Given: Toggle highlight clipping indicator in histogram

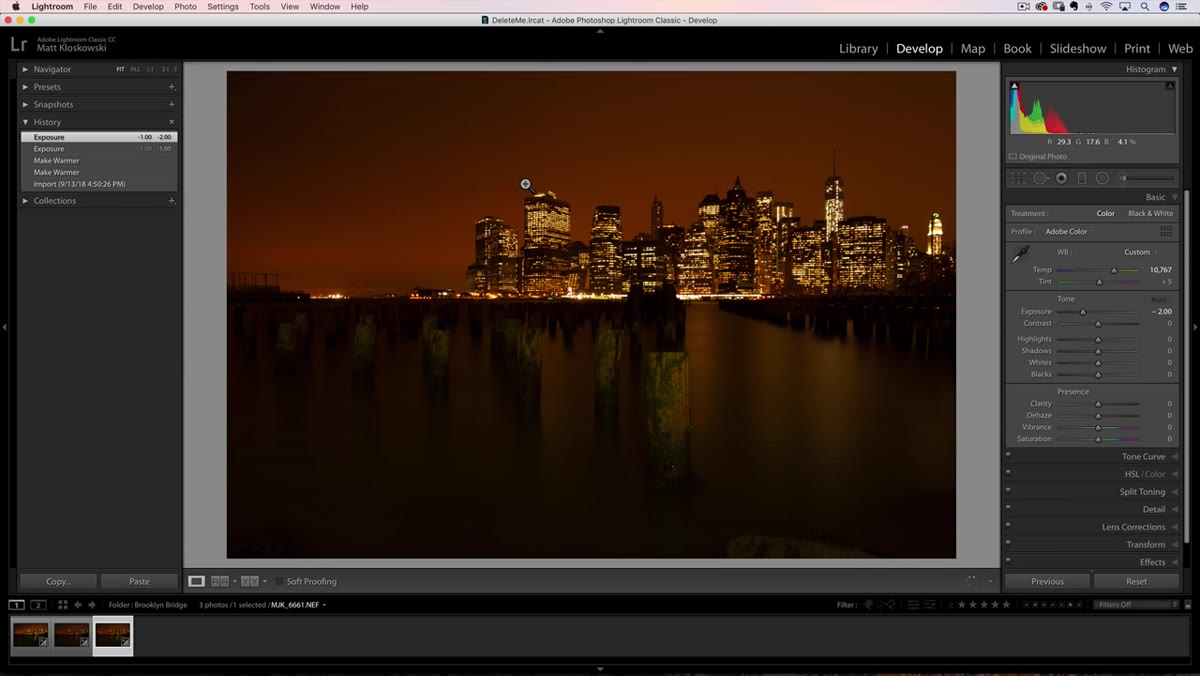Looking at the screenshot, I should (x=1170, y=86).
